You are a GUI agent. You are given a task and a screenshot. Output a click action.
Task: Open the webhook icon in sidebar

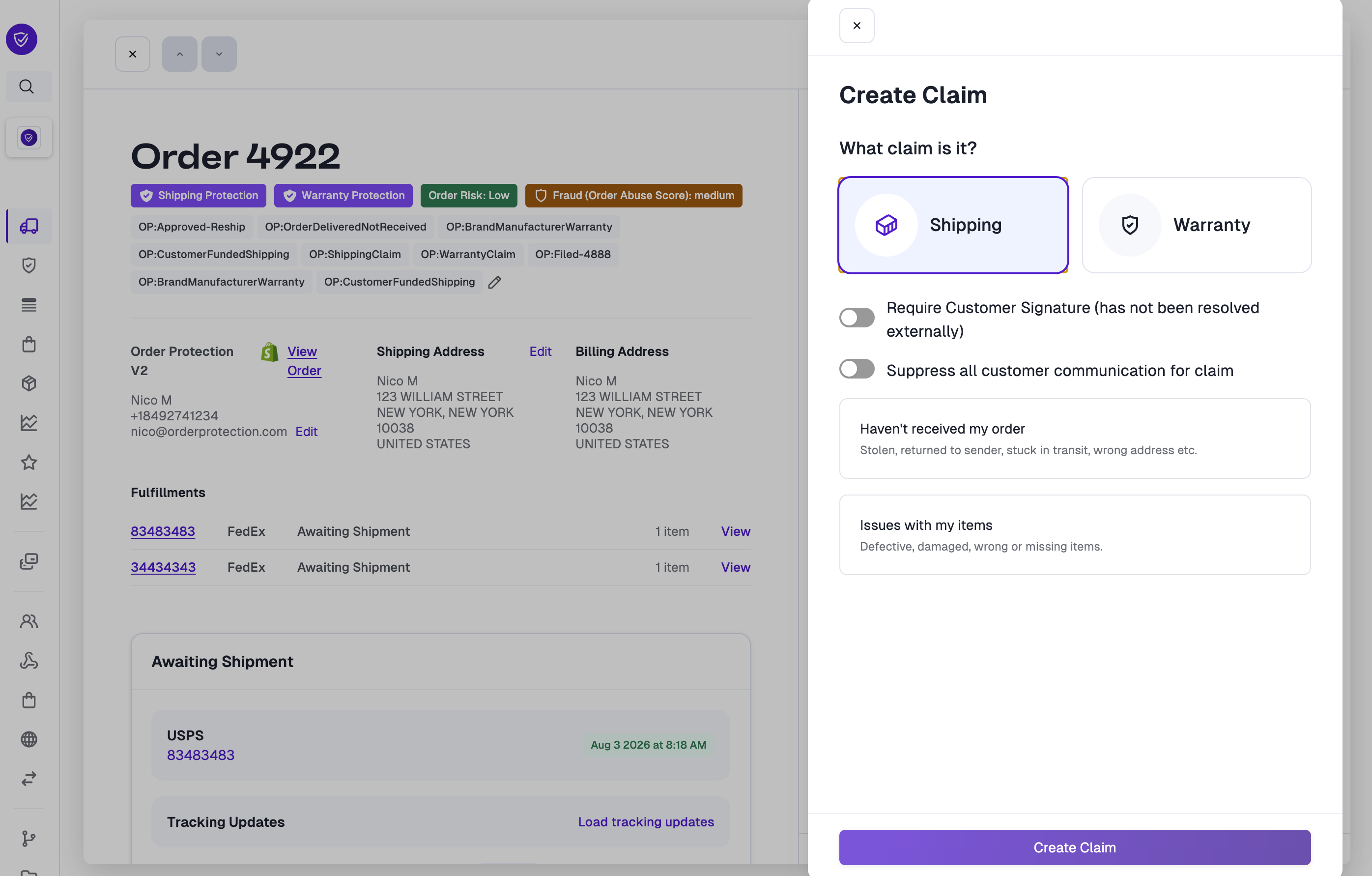click(x=29, y=661)
